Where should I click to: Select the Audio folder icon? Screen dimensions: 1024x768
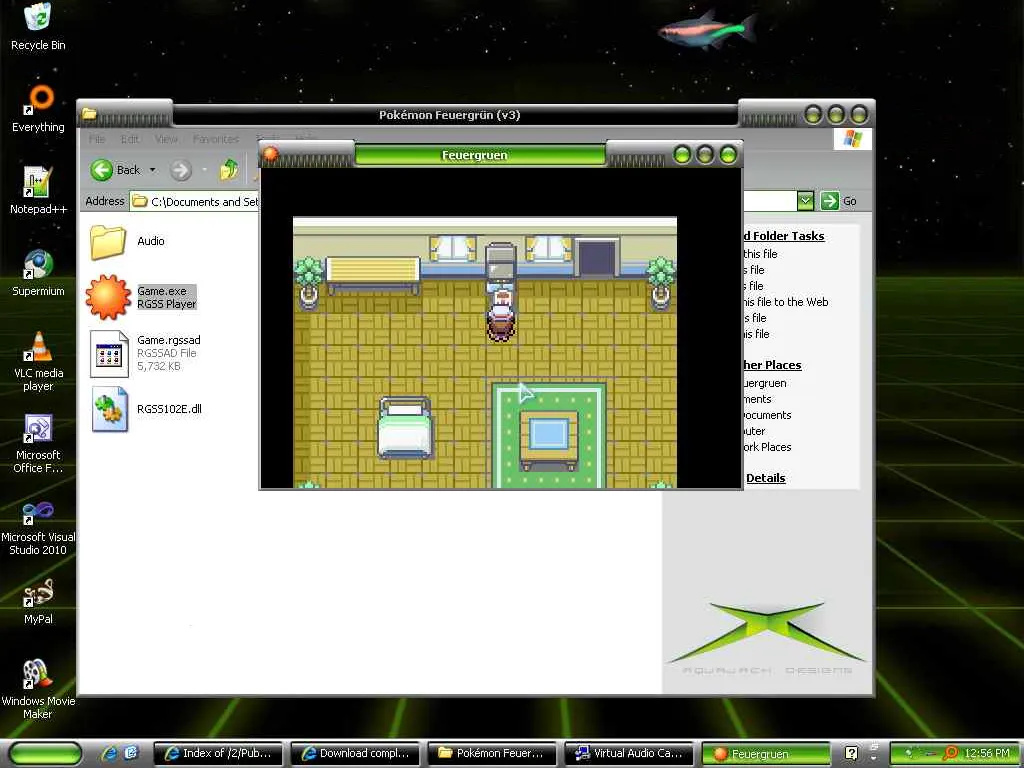click(x=108, y=242)
